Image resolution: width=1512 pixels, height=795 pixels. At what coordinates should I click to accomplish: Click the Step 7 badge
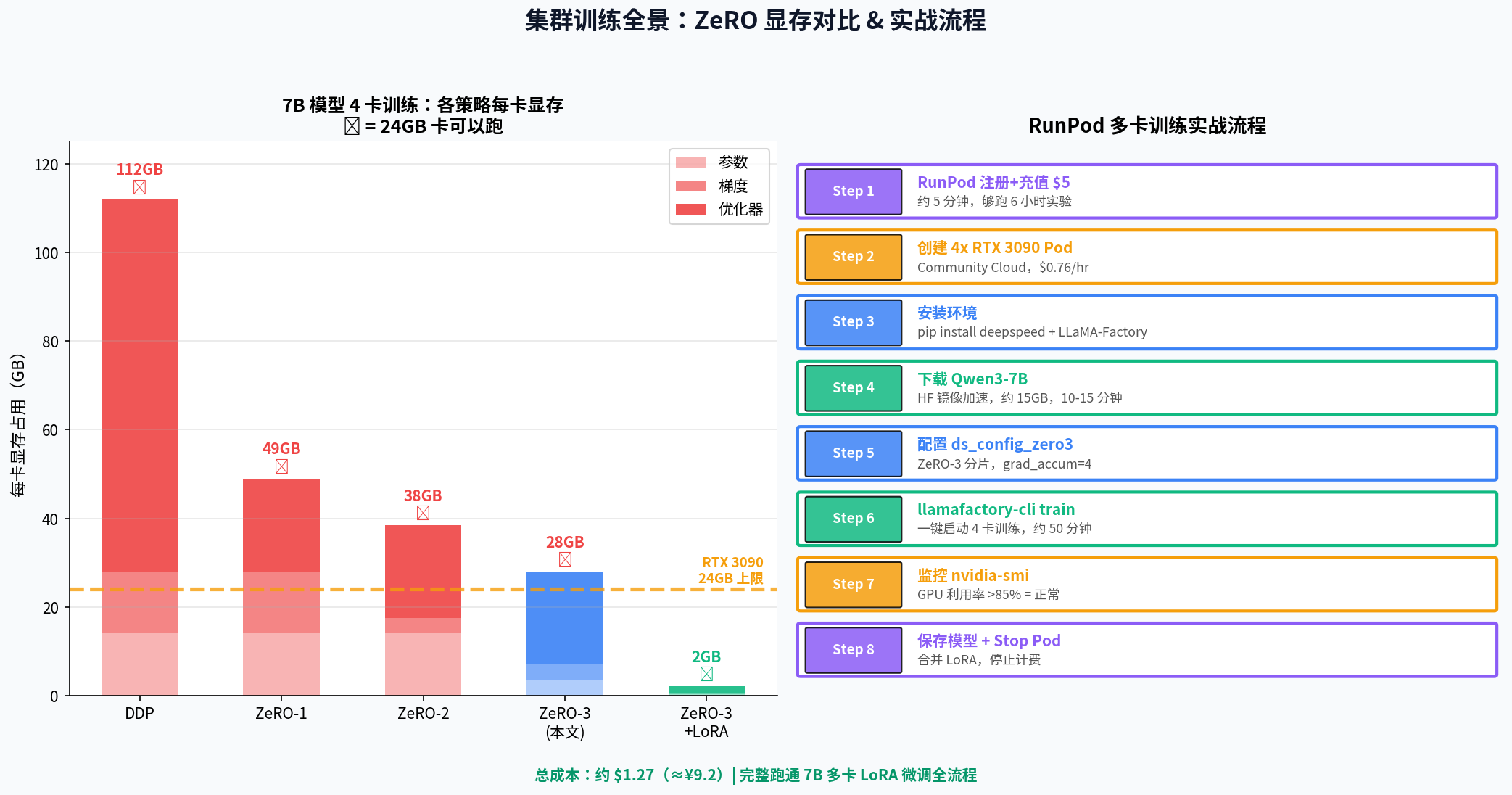coord(854,585)
